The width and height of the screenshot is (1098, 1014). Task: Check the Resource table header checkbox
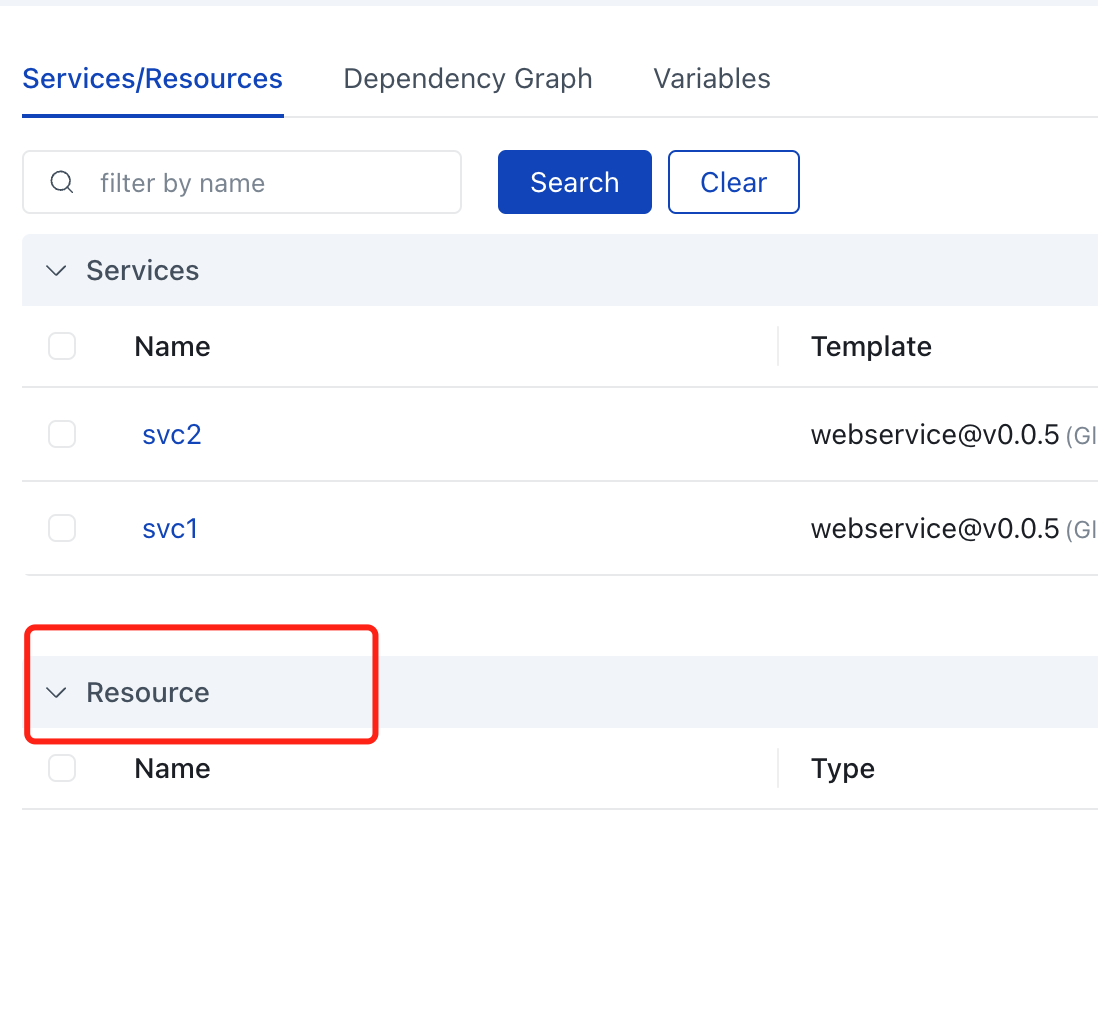(62, 768)
